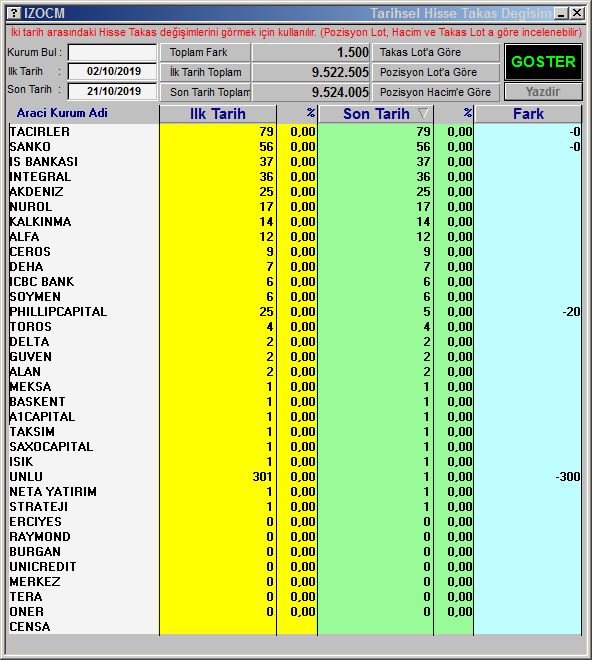Select the A1CAPITAL row

(295, 417)
